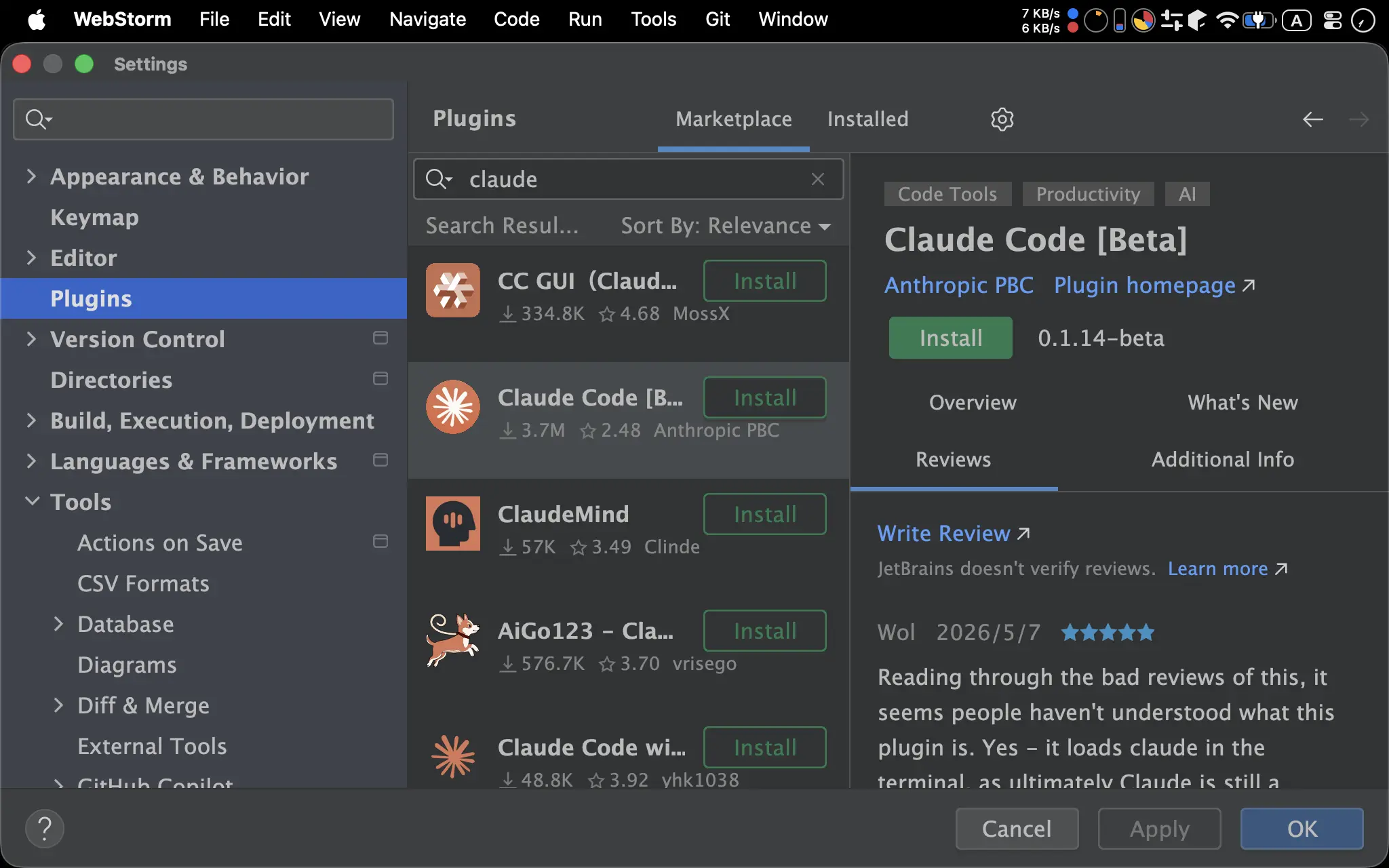
Task: Select the Keymap settings page
Action: tap(94, 217)
